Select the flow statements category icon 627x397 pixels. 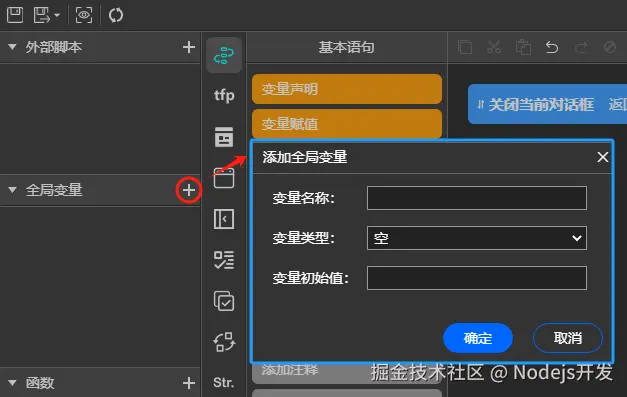224,55
